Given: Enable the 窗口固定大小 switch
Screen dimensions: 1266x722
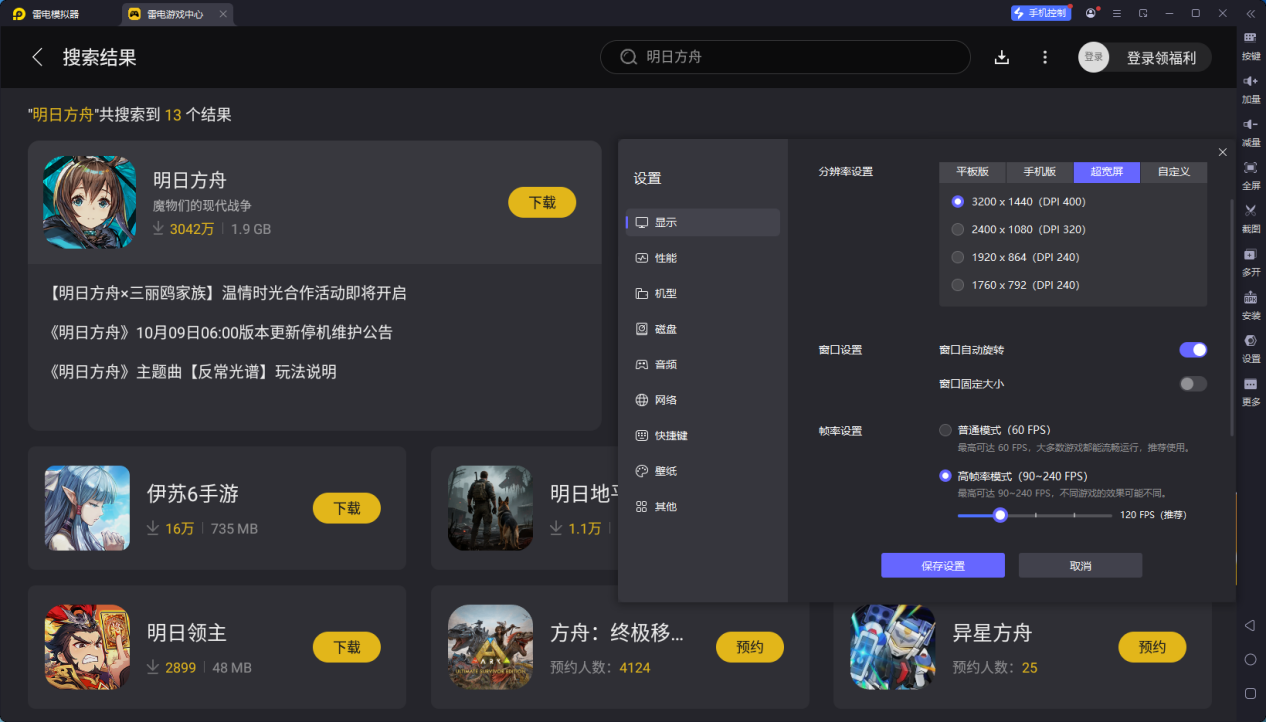Looking at the screenshot, I should 1193,384.
